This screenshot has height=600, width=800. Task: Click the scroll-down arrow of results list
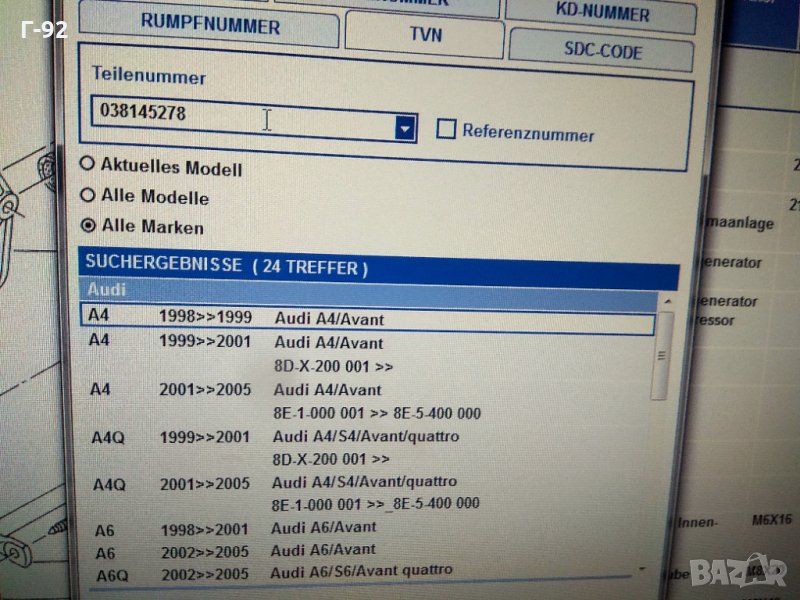pos(641,568)
